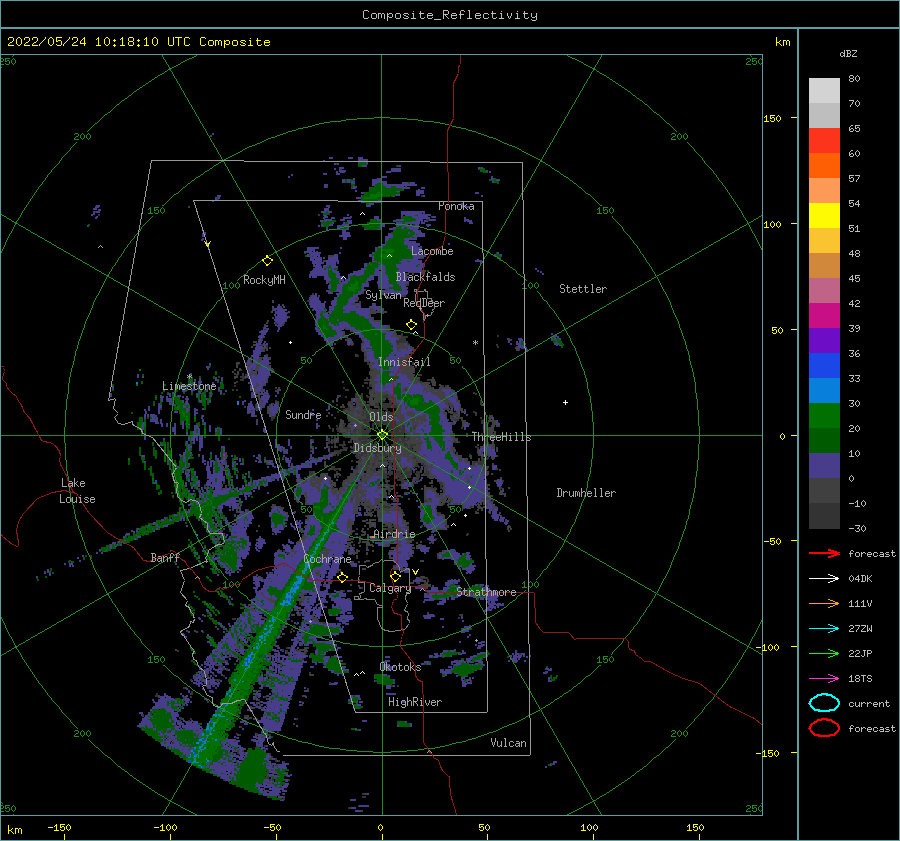Click the Drumheller town label
Viewport: 900px width, 841px height.
coord(586,493)
